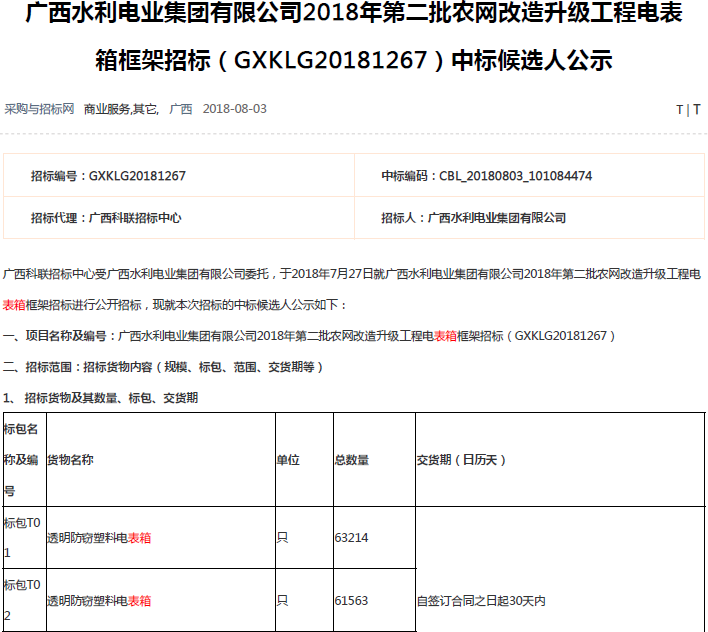
Task: Click red 表箱 keyword in intro paragraph
Action: (15, 304)
